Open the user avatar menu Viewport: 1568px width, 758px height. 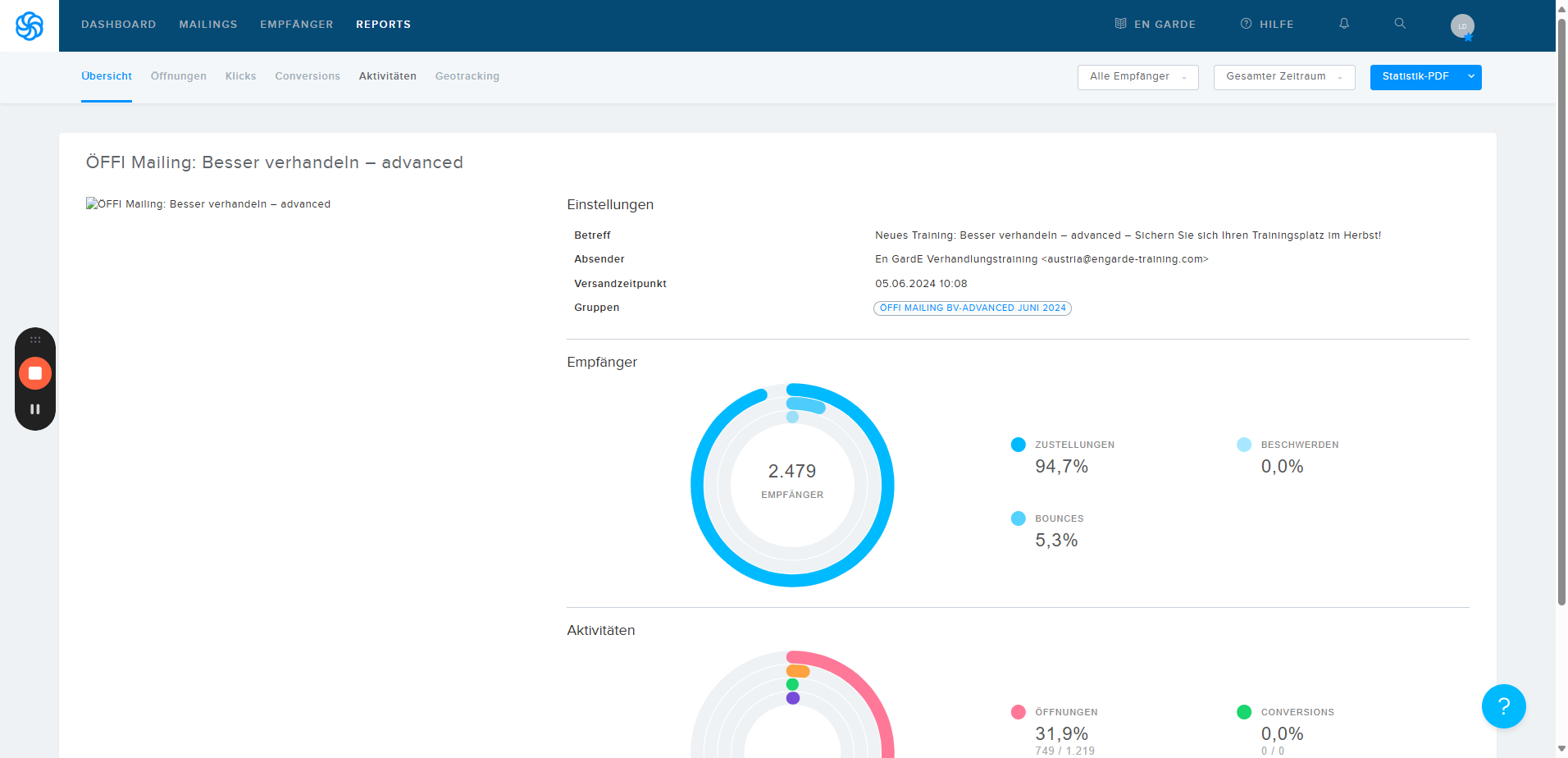click(1462, 26)
